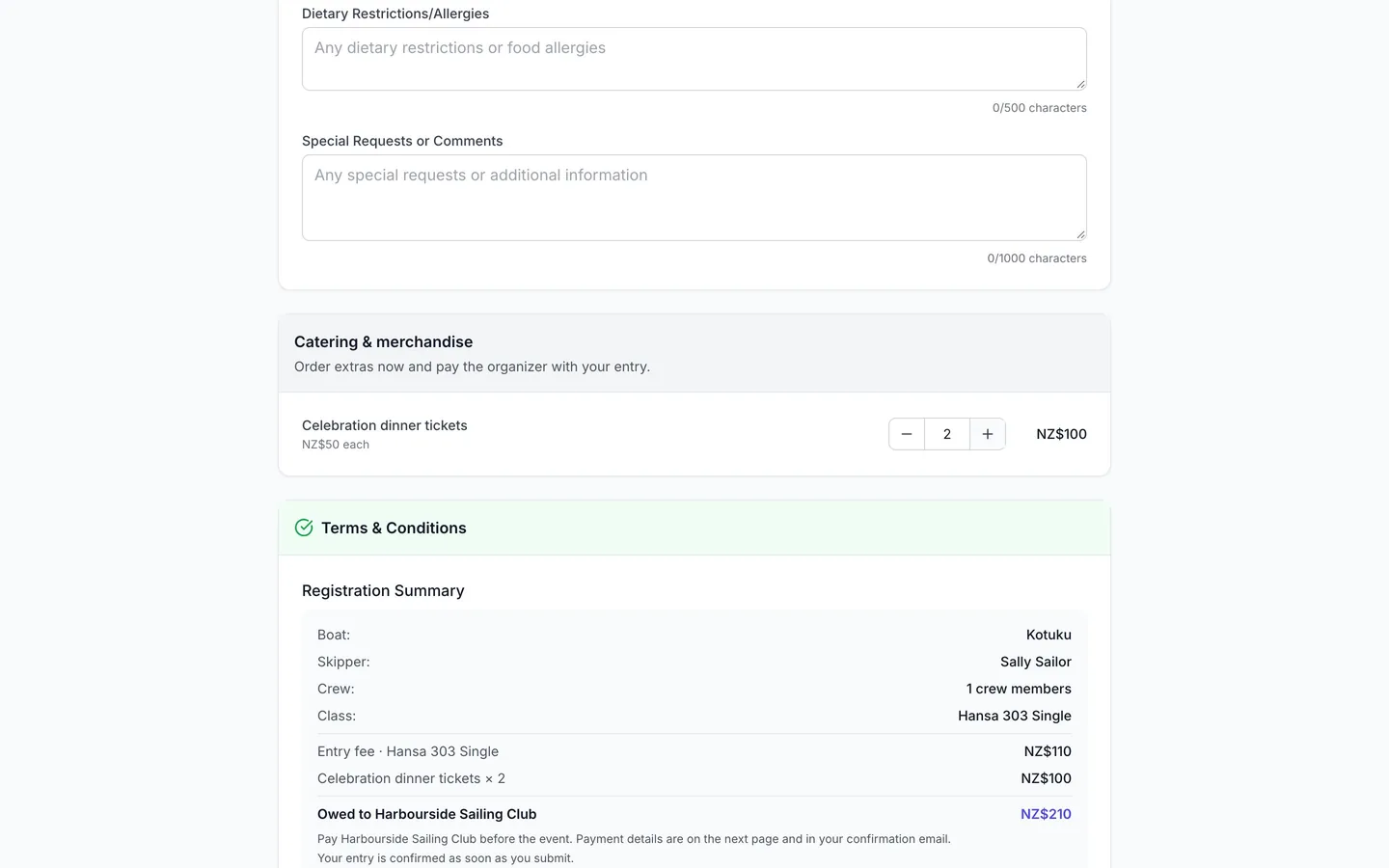Select the skipper name Sally Sailor
Screen dimensions: 1389x868
(x=1036, y=662)
